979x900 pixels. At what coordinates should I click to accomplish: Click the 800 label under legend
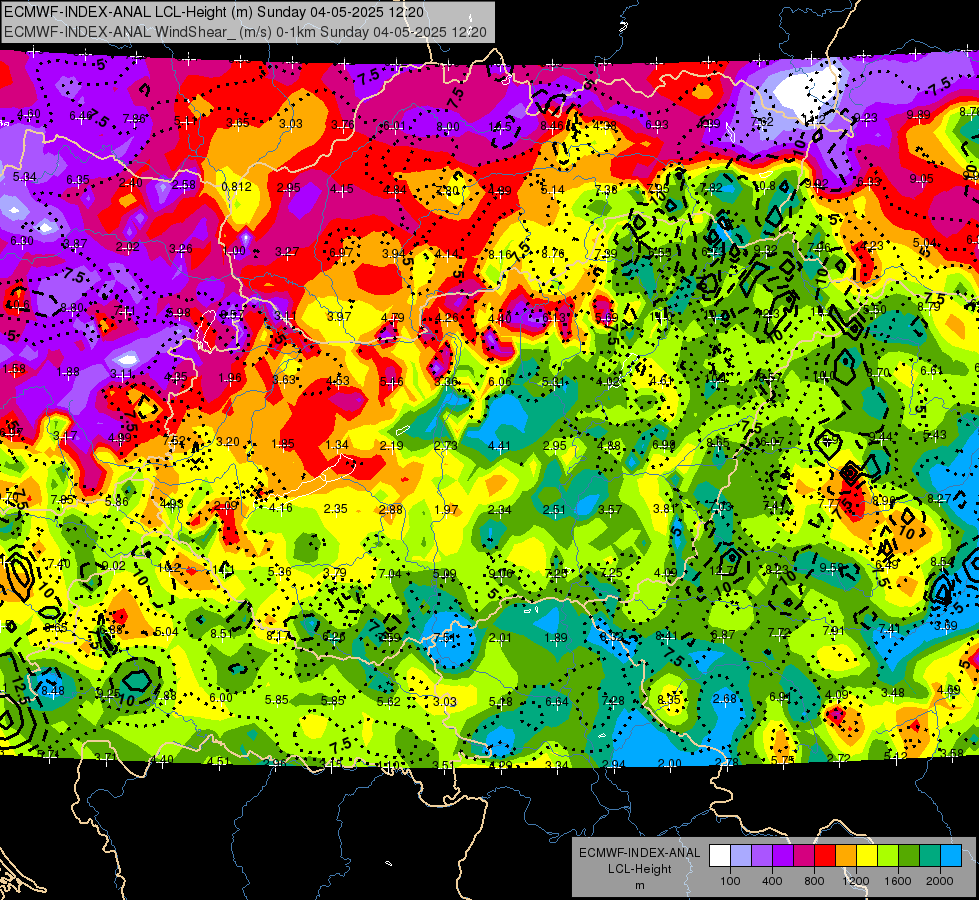pyautogui.click(x=814, y=881)
